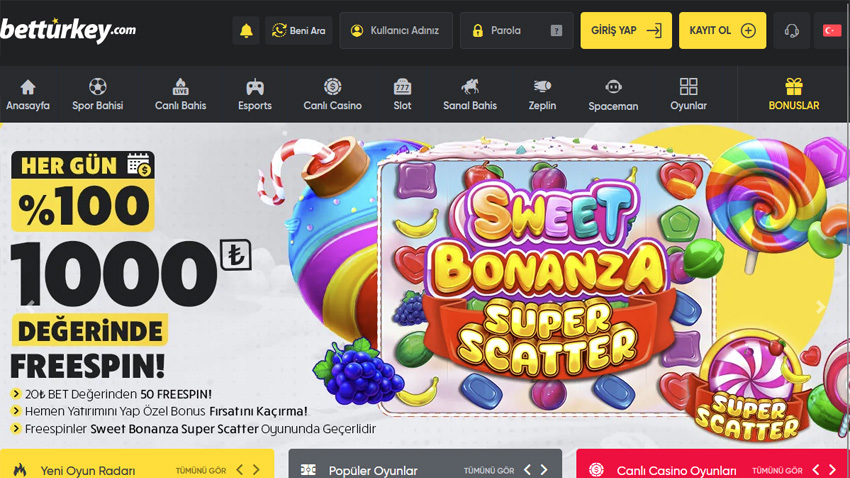Select the Turkish flag language icon
Viewport: 850px width, 478px height.
(x=831, y=31)
